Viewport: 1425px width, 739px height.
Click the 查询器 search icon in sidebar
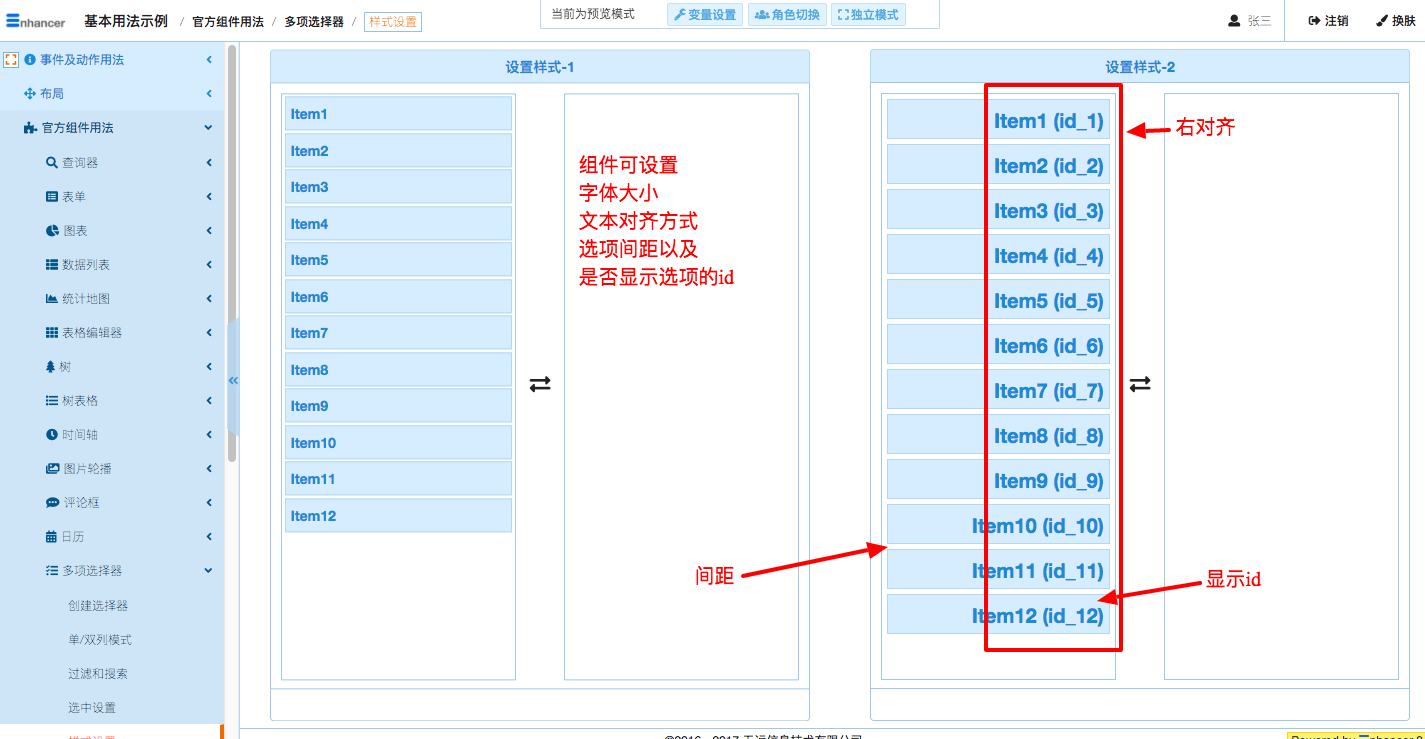(x=52, y=163)
